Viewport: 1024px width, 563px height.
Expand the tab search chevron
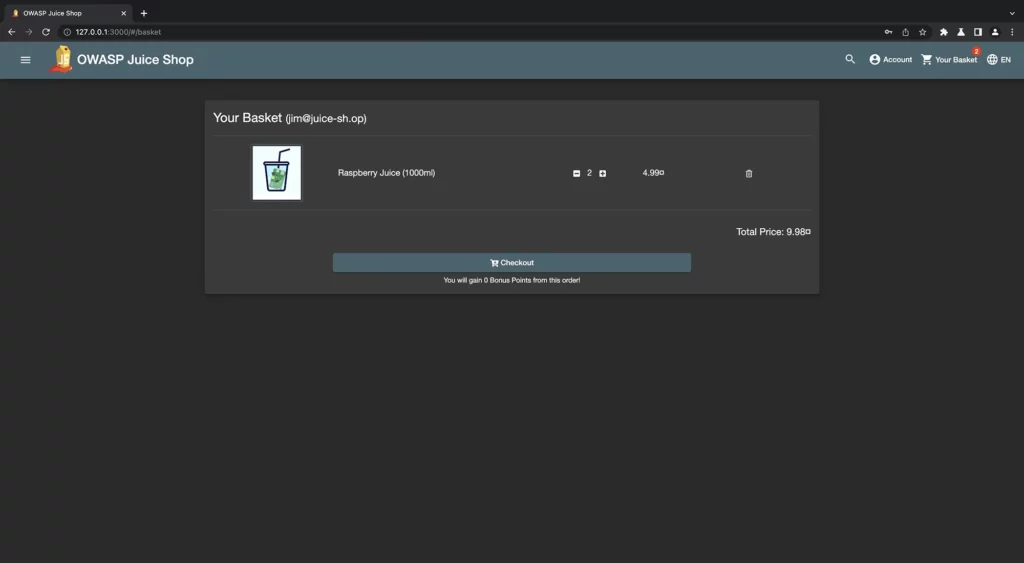(1012, 13)
